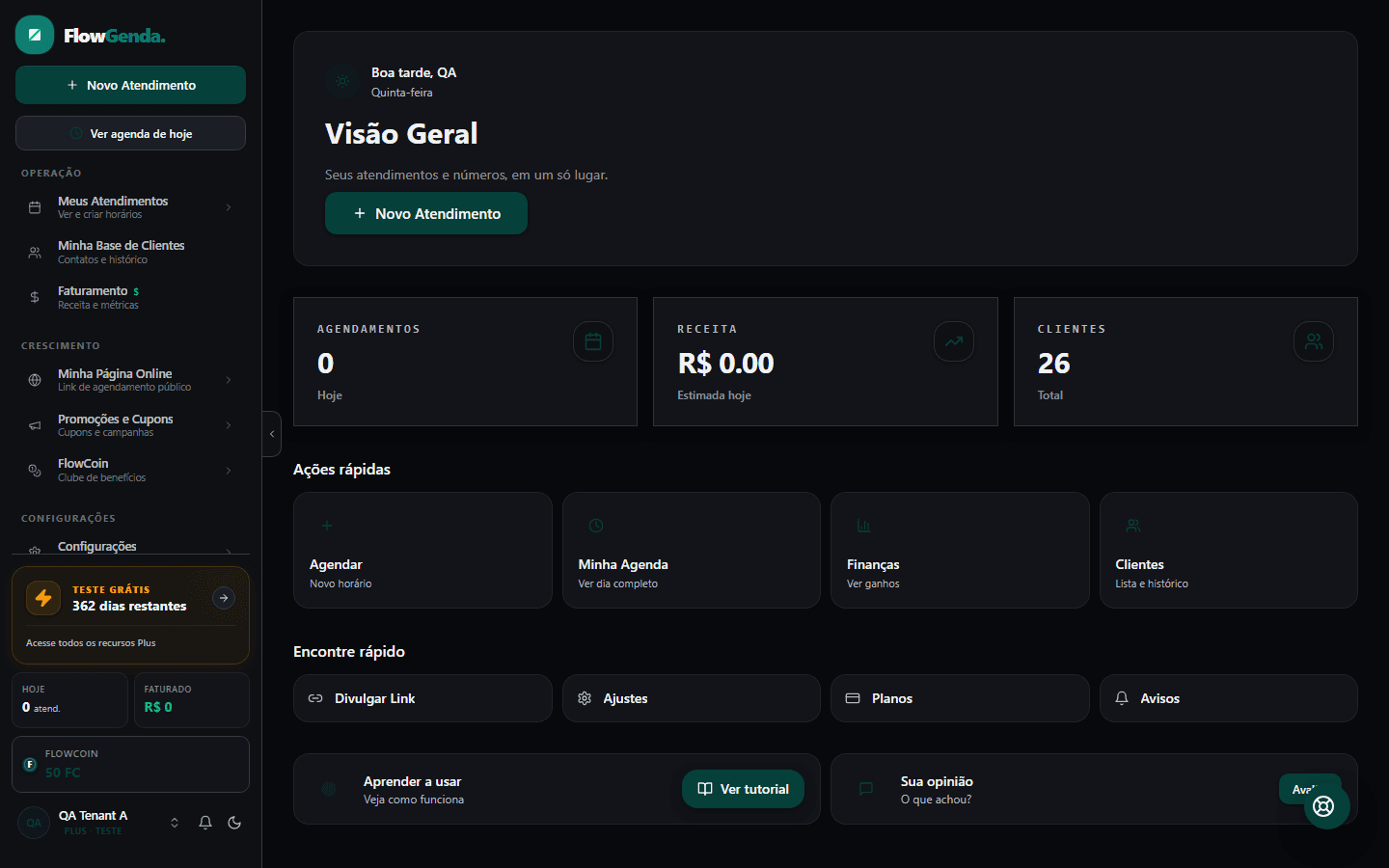
Task: Click the card icon beside Planos
Action: (x=853, y=698)
